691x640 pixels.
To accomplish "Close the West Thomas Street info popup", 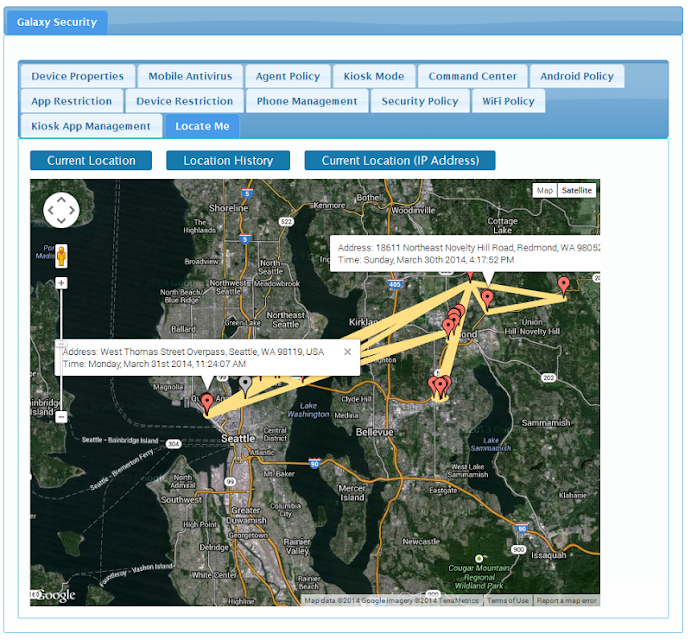I will click(347, 352).
